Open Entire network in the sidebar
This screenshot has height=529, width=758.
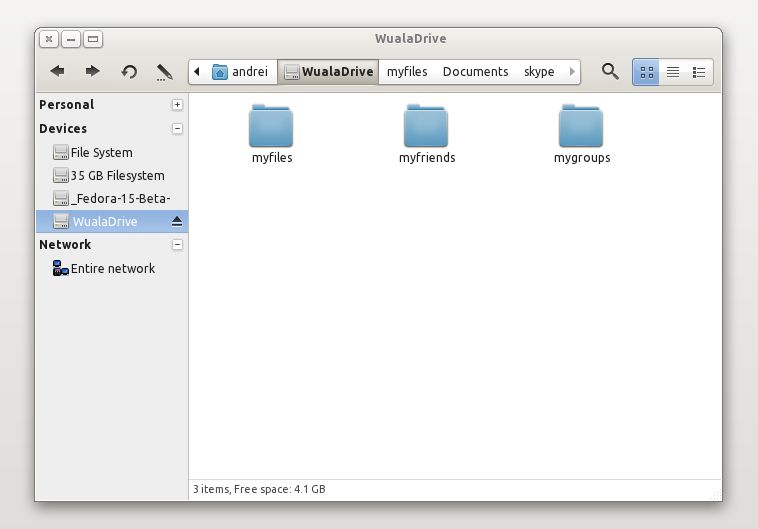[112, 268]
